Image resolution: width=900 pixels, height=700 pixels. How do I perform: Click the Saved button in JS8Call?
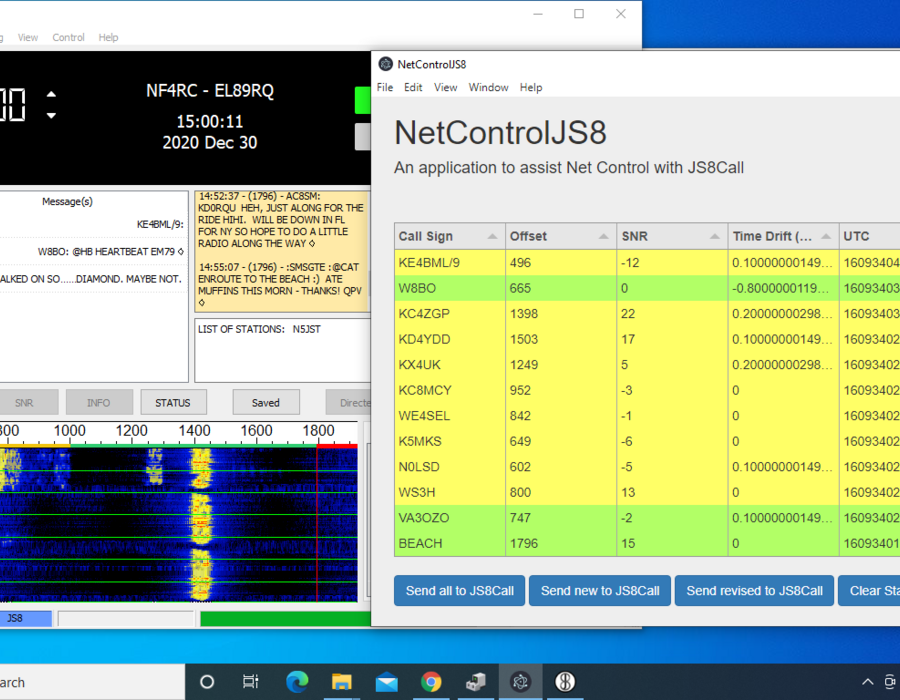pos(266,402)
